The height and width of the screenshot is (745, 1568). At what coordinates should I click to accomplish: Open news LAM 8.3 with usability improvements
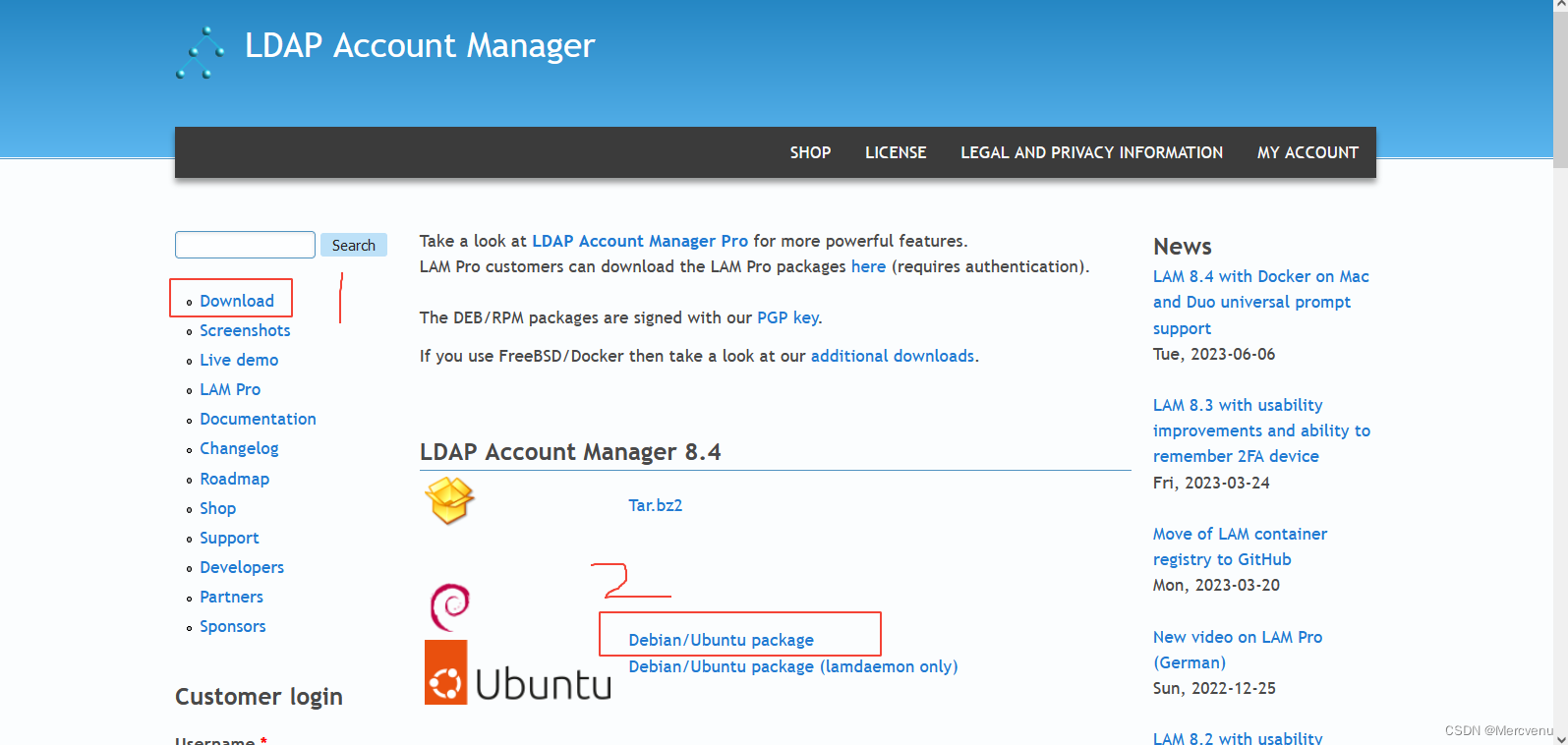point(1262,430)
